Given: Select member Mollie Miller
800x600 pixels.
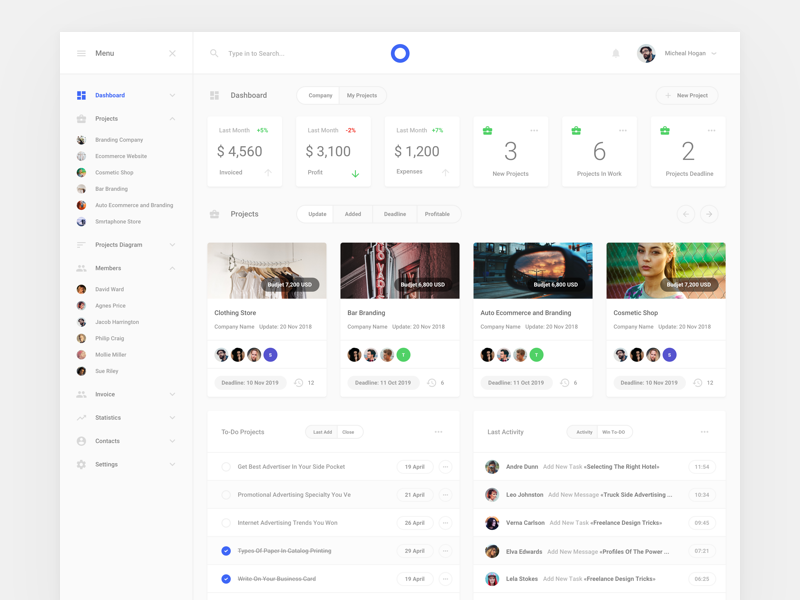Looking at the screenshot, I should pyautogui.click(x=111, y=355).
